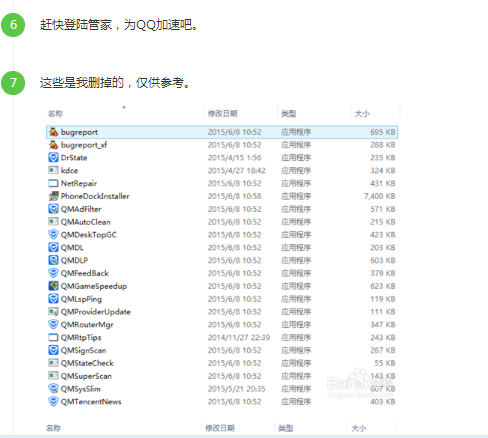Click the QMSignScan shield icon
The width and height of the screenshot is (488, 438).
53,350
